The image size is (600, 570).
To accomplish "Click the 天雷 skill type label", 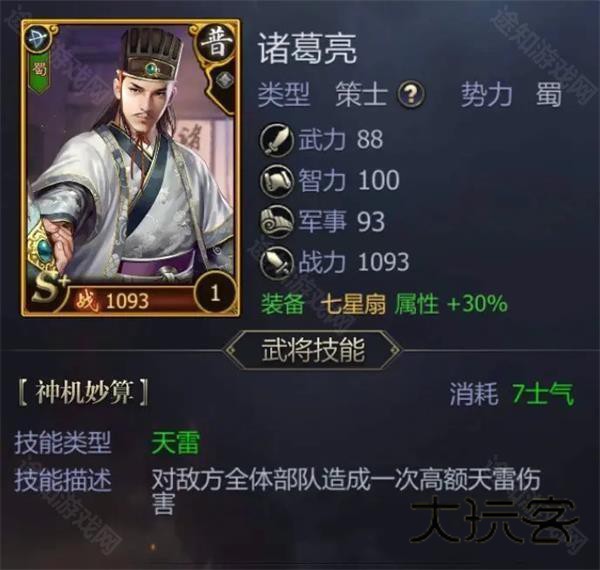I will point(175,442).
